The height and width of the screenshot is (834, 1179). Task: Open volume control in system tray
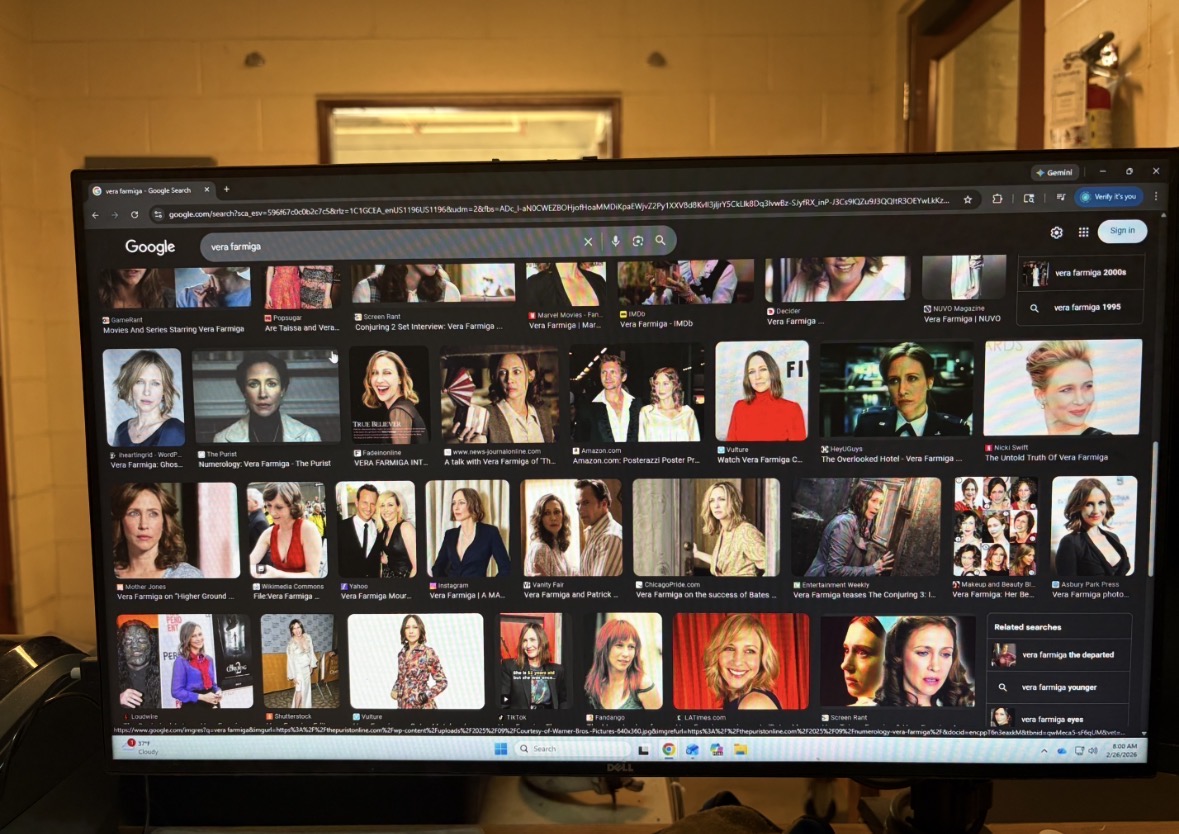click(x=1093, y=751)
